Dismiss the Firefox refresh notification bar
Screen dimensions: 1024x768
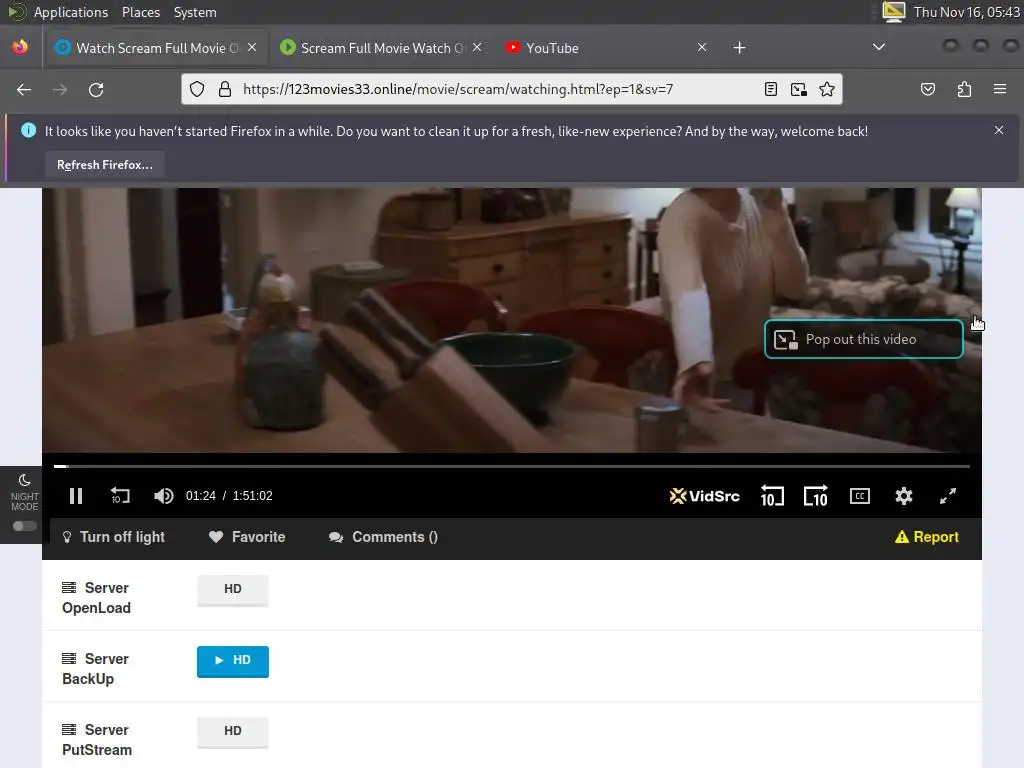[999, 131]
